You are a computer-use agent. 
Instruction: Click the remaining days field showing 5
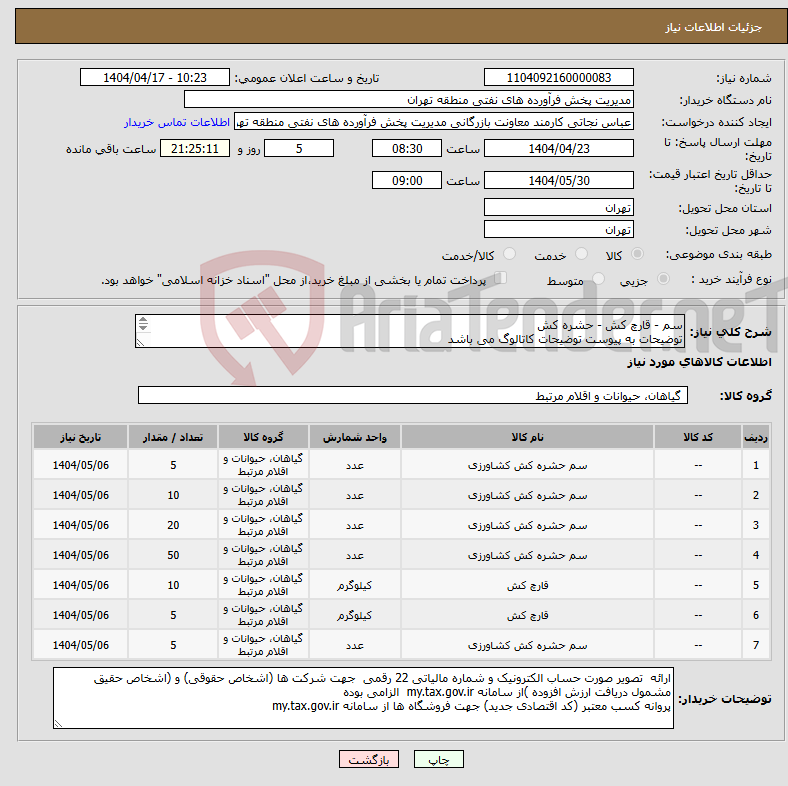point(299,148)
